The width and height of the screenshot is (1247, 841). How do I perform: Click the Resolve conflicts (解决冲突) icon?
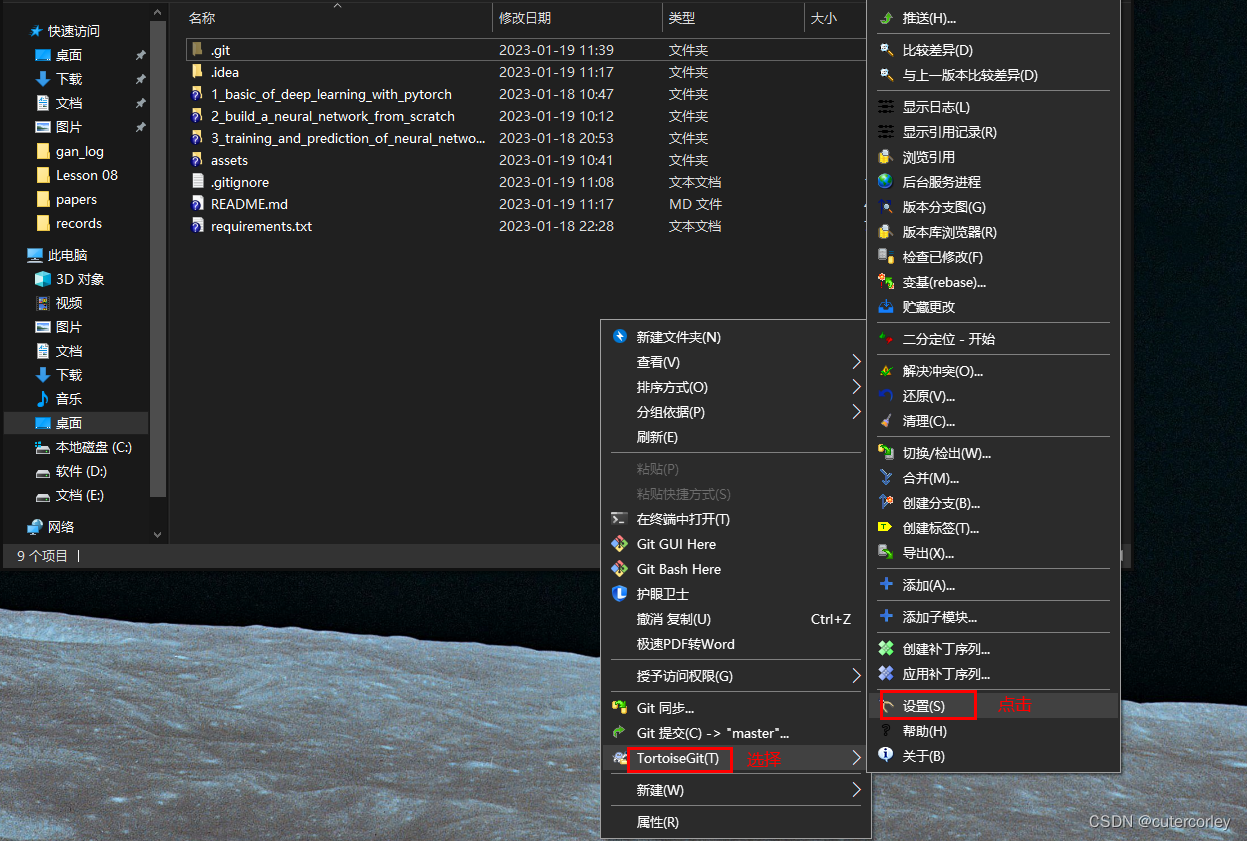click(x=886, y=371)
